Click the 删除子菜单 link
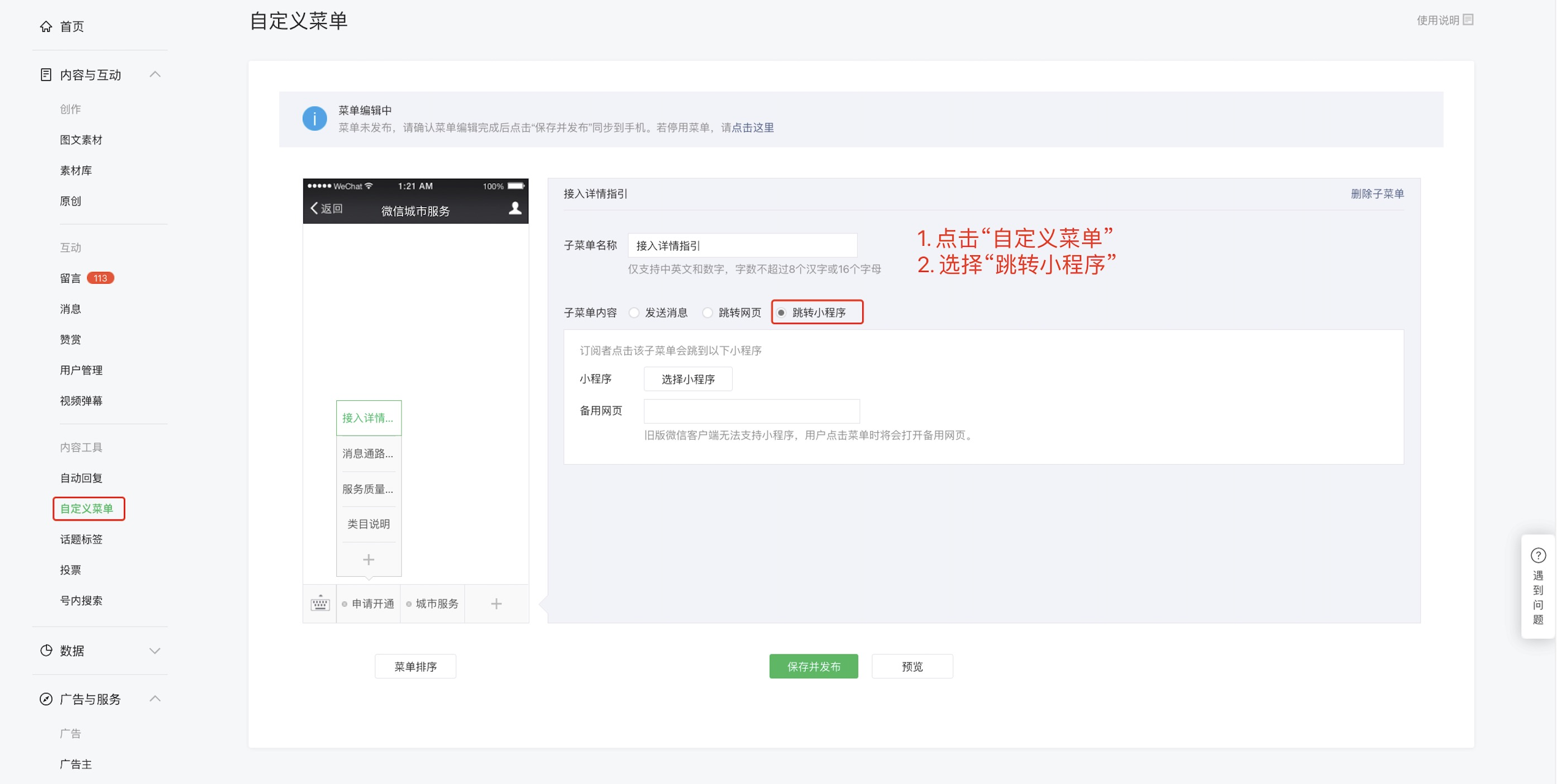 point(1377,193)
